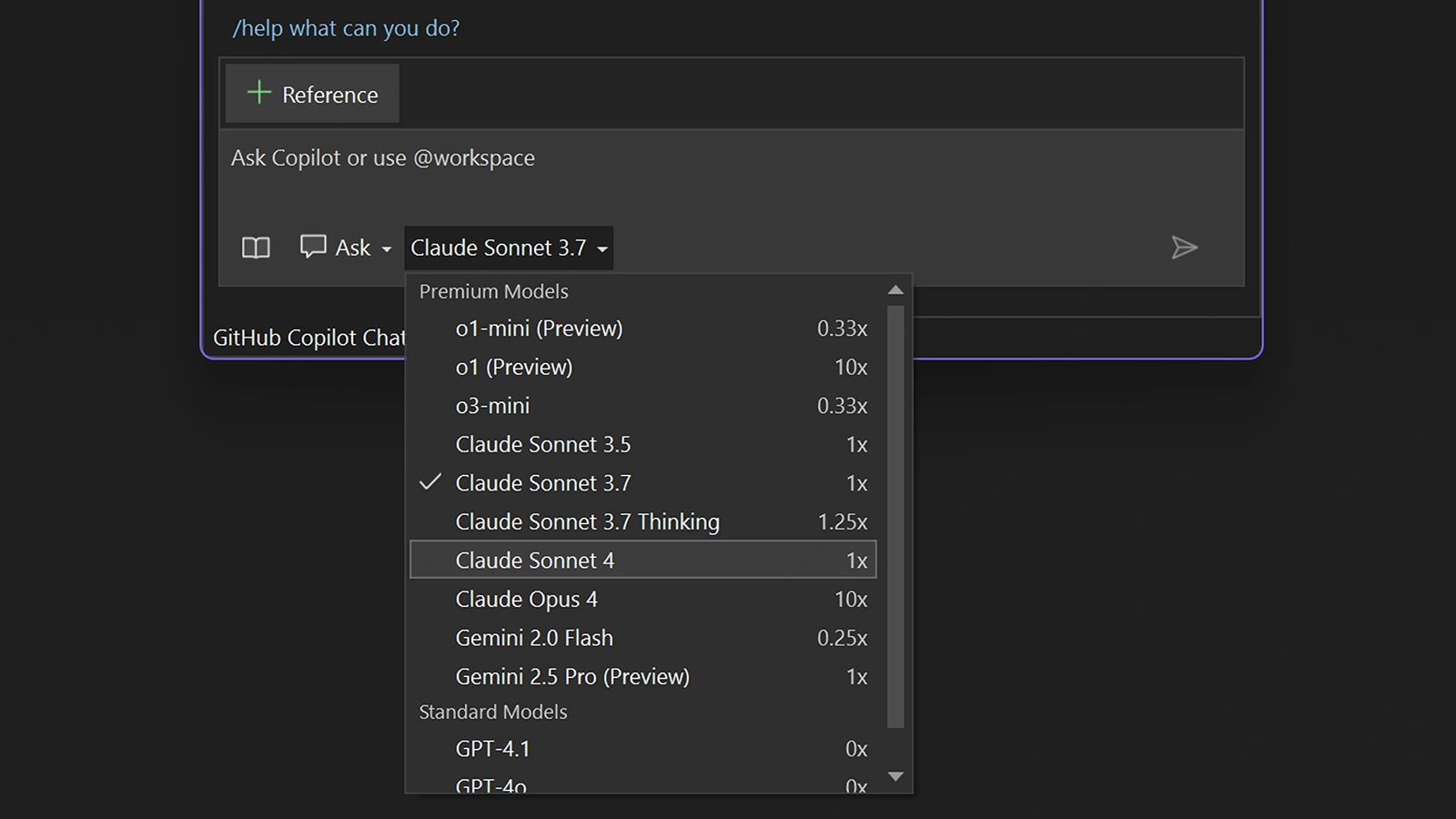The height and width of the screenshot is (819, 1456).
Task: Click the model list scrollbar thumb
Action: 895,517
